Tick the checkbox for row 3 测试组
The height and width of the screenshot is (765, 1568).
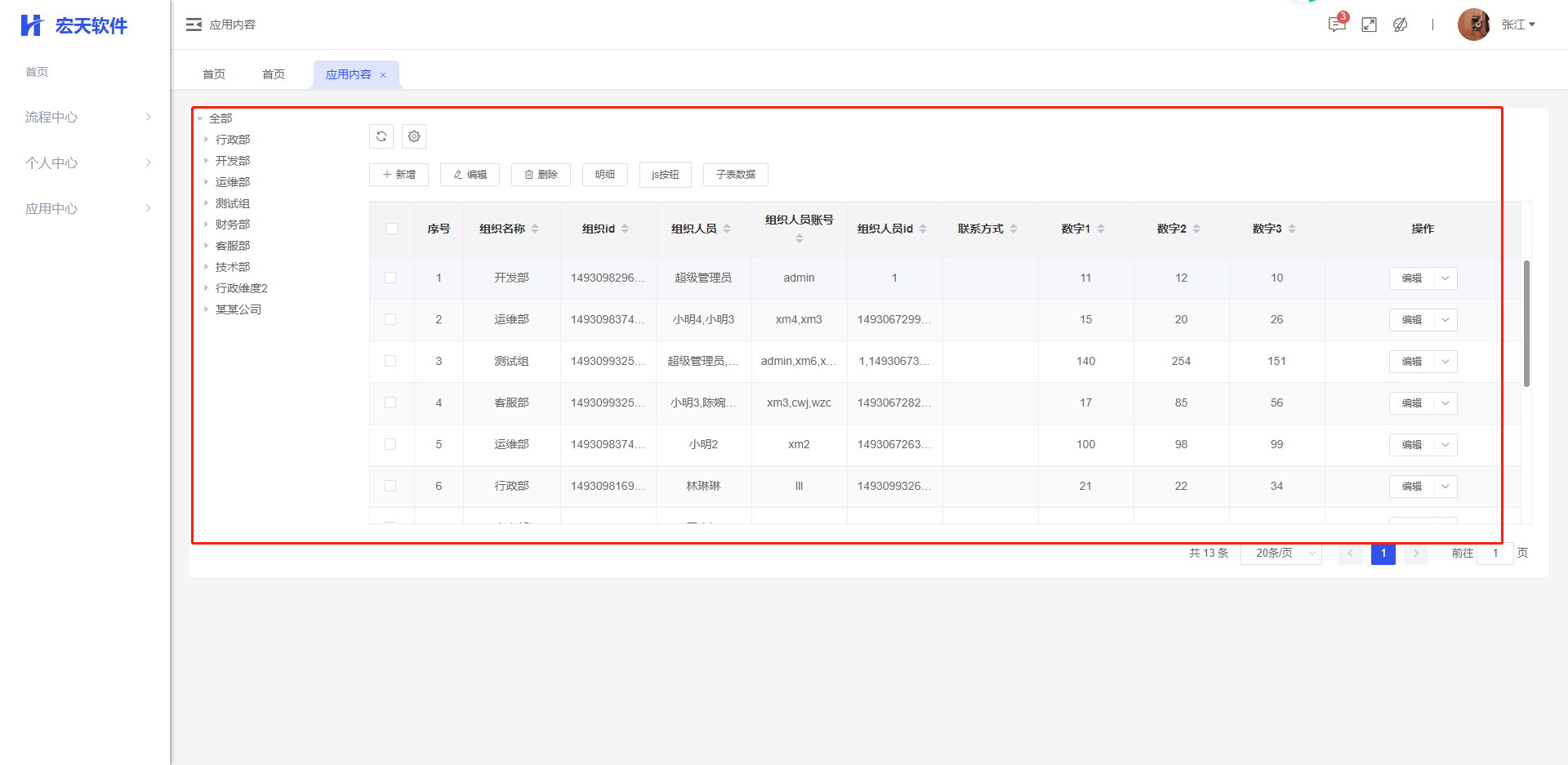click(x=390, y=361)
